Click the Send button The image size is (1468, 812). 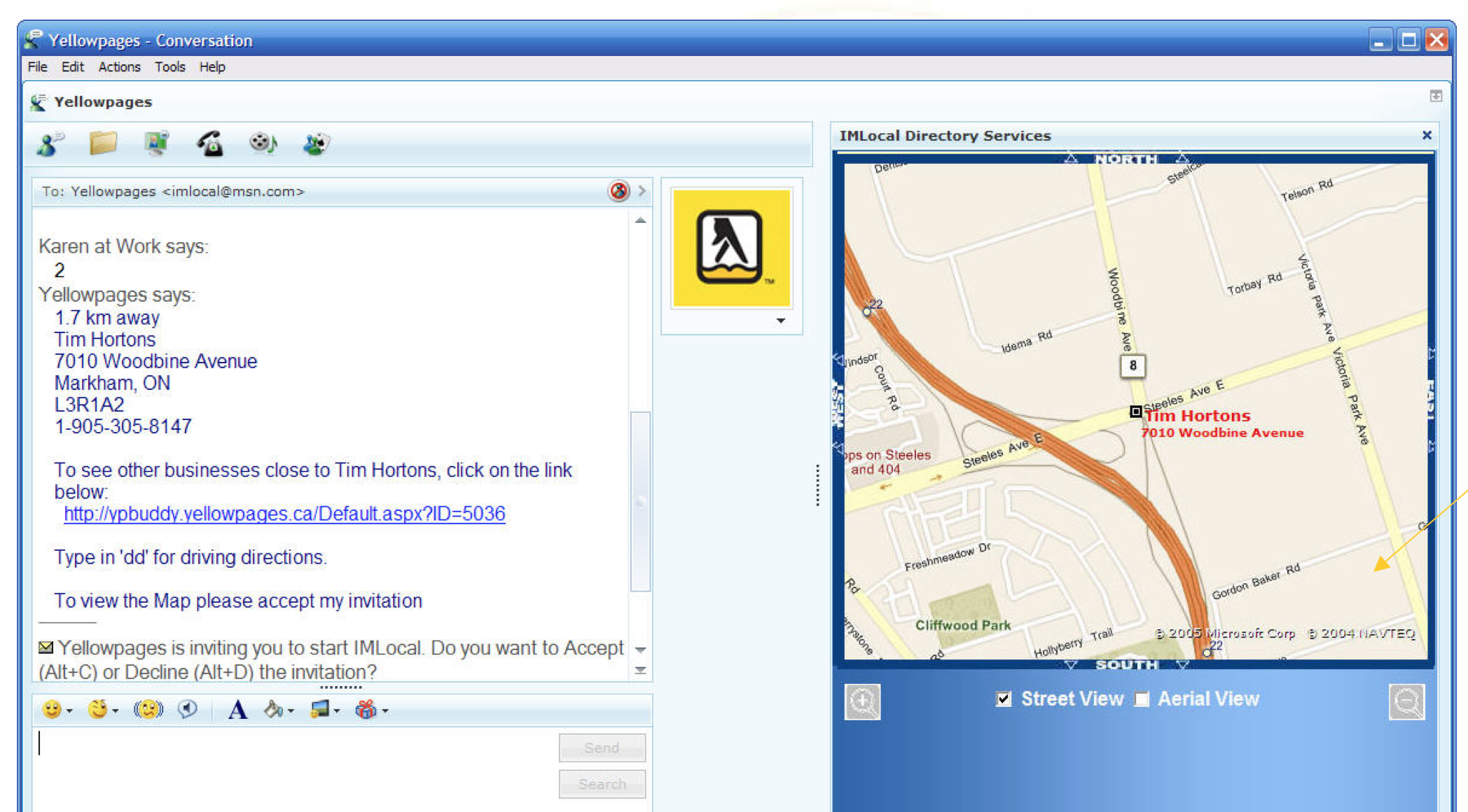click(602, 748)
